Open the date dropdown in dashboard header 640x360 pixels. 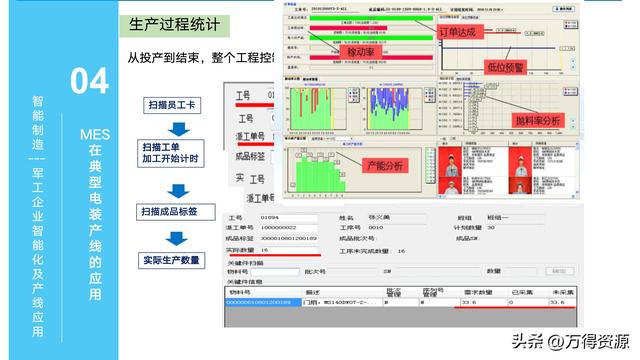489,9
